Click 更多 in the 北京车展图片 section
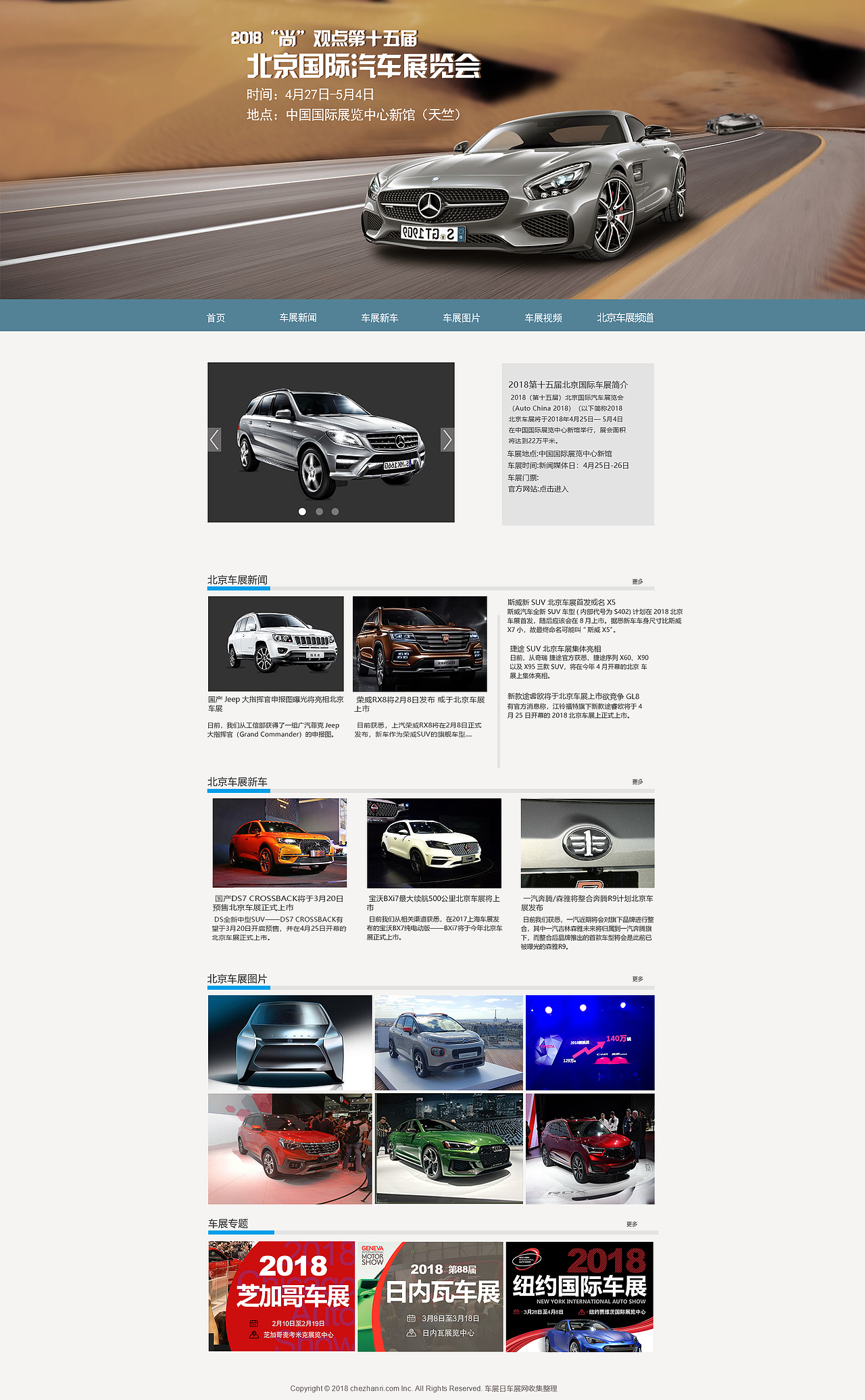The image size is (865, 1400). (x=638, y=979)
